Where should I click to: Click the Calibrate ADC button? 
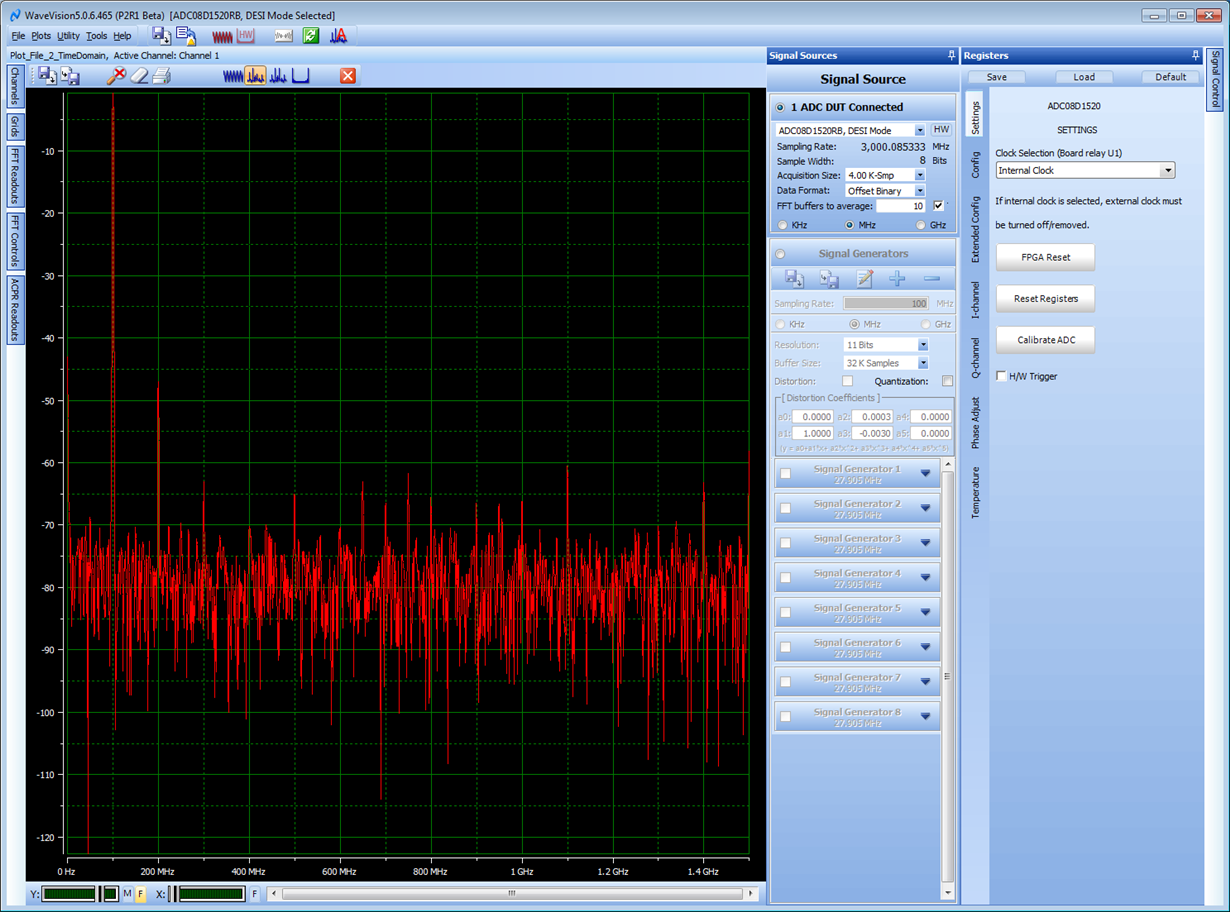[x=1045, y=340]
